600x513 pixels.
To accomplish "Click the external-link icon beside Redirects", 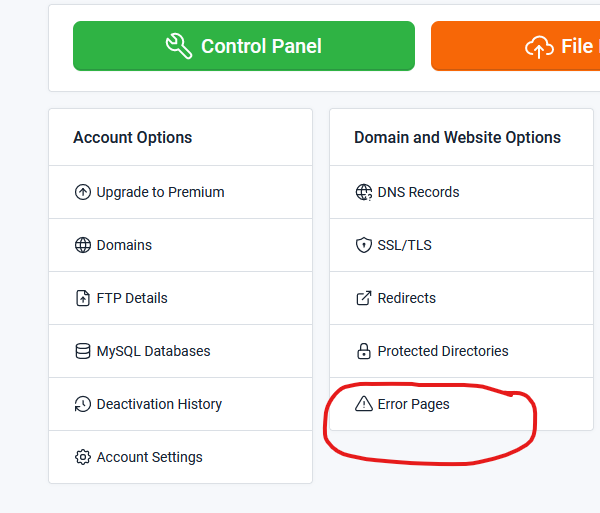I will [x=364, y=298].
